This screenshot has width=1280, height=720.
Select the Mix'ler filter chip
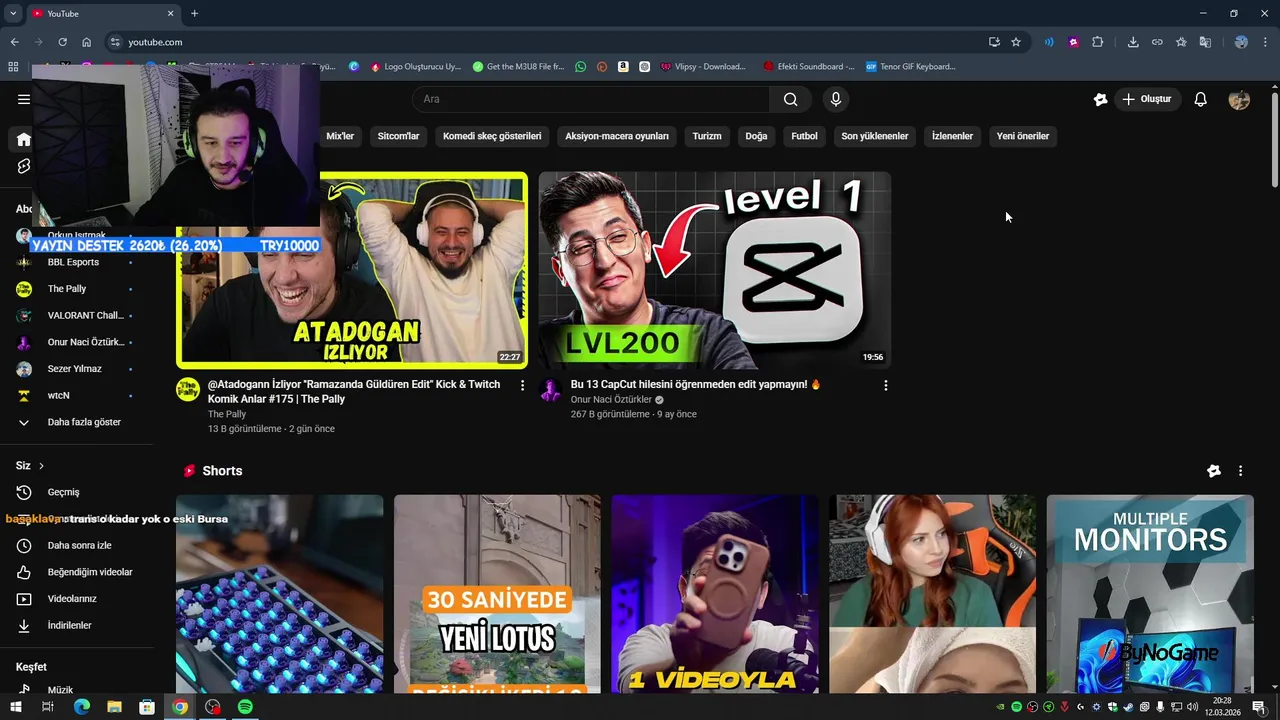tap(340, 136)
